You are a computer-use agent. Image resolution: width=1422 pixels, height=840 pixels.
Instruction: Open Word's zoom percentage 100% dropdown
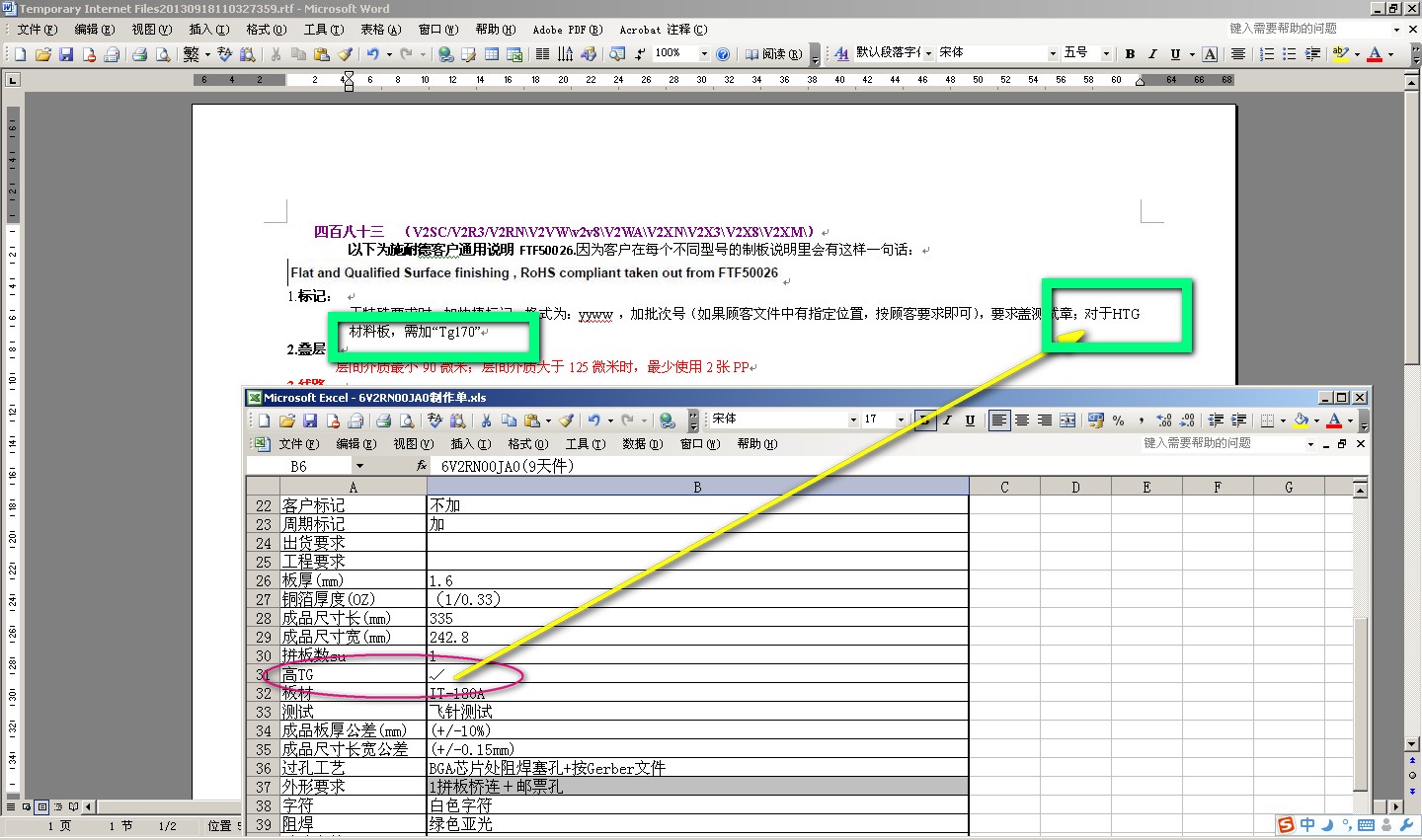click(x=704, y=54)
